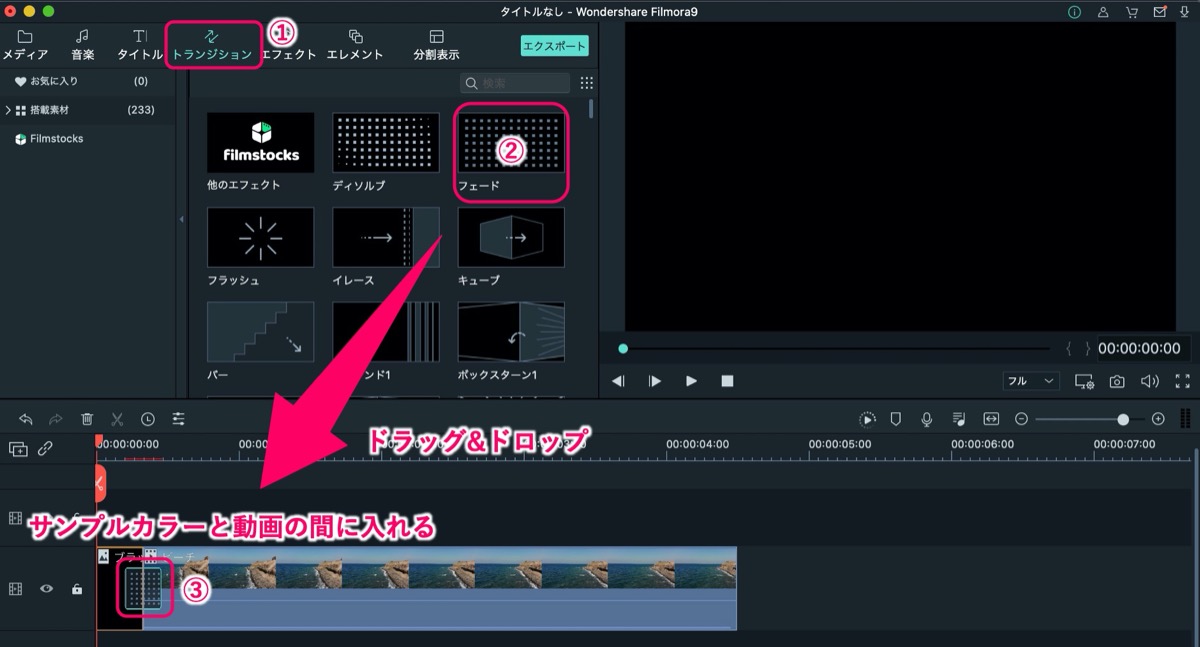Screen dimensions: 1200x647
Task: Open the shopping cart icon in title bar
Action: 1131,12
